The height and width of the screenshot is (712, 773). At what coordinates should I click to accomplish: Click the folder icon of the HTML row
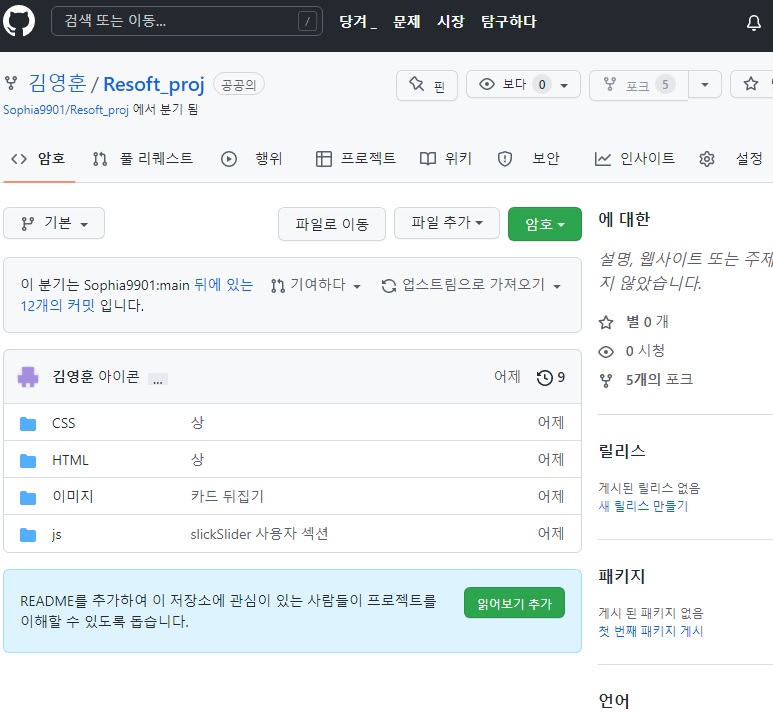point(28,461)
